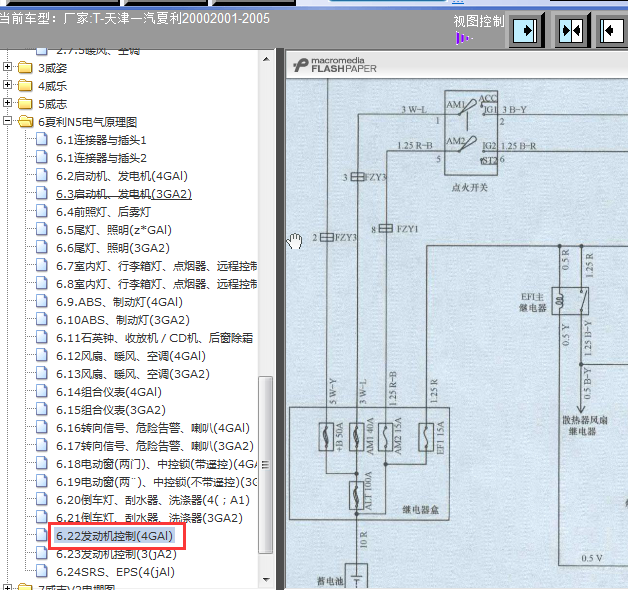Screen dimensions: 628x590
Task: Open 6.8室内灯、行李箱灯 entry
Action: pyautogui.click(x=156, y=284)
